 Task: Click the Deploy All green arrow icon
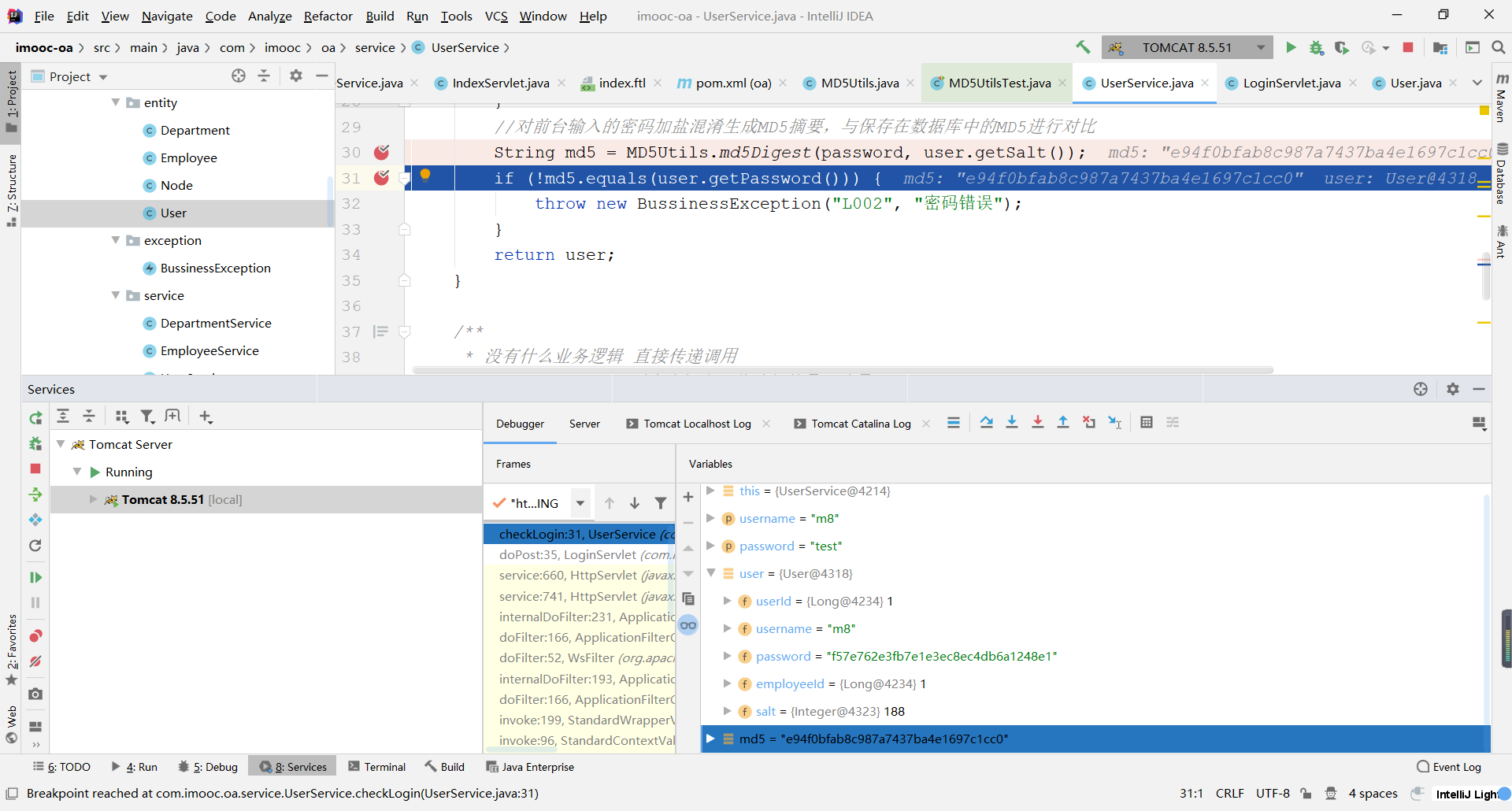35,494
